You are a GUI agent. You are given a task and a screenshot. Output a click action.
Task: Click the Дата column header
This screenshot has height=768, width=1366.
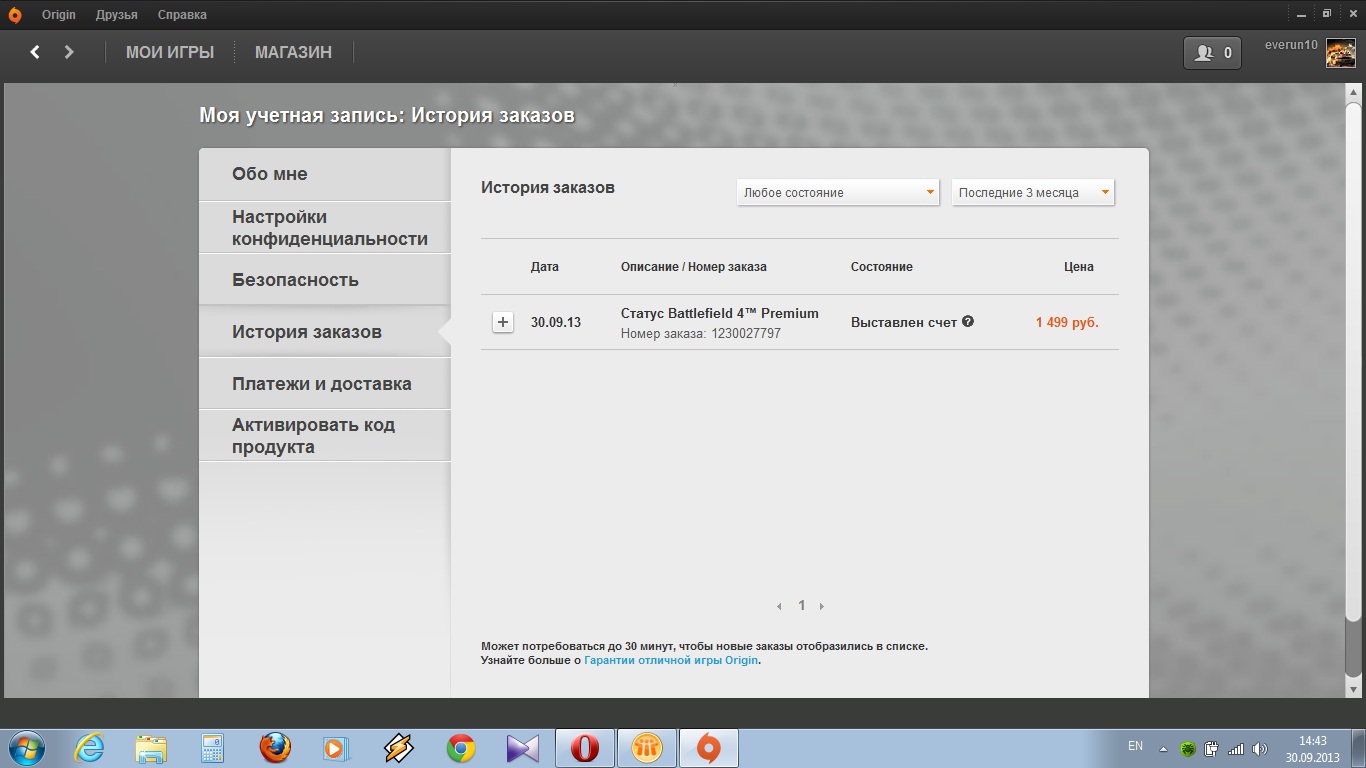545,267
